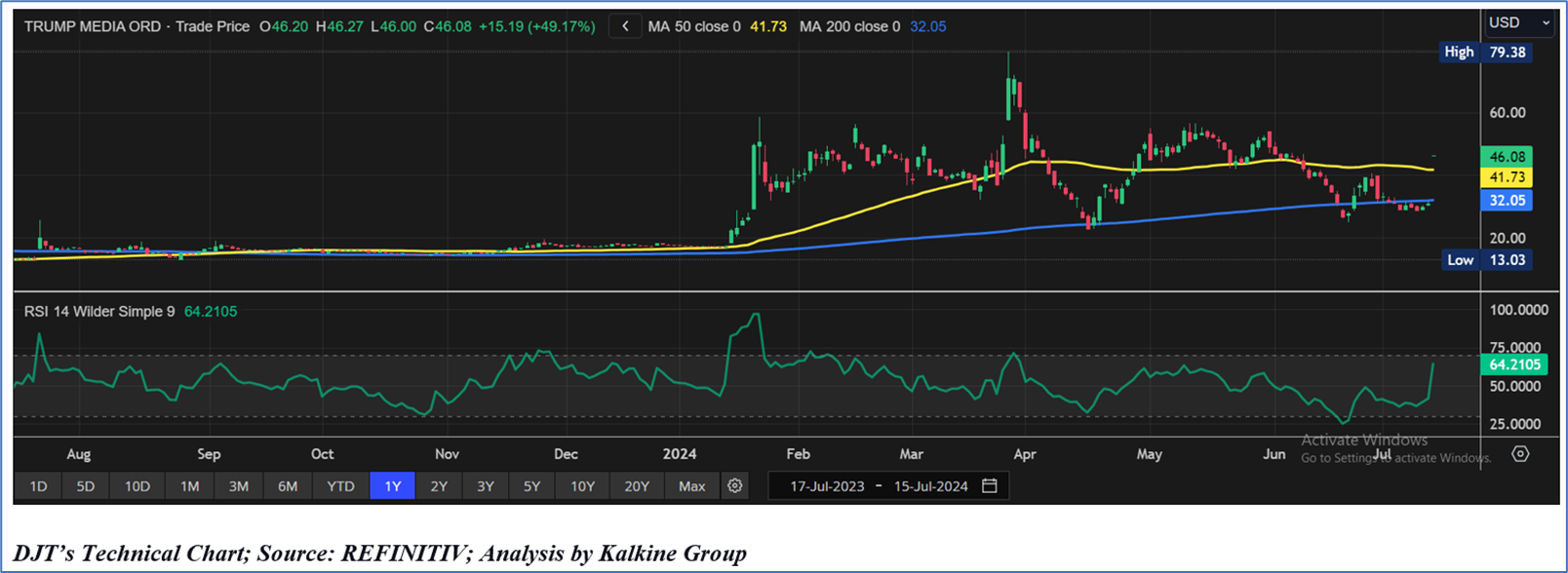Click the yellow 41.73 MA 50 price tag
This screenshot has width=1568, height=573.
[1507, 177]
